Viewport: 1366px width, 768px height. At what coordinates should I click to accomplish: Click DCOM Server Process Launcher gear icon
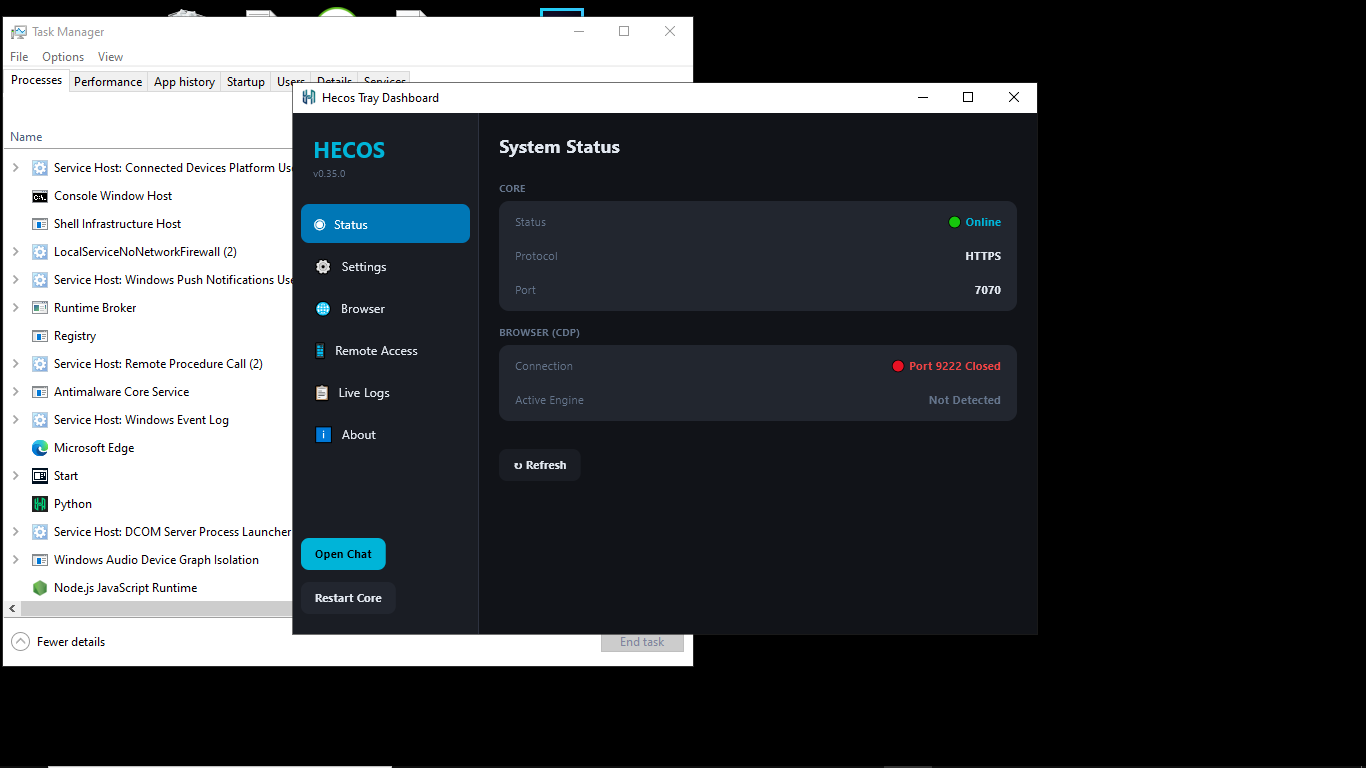click(x=40, y=532)
